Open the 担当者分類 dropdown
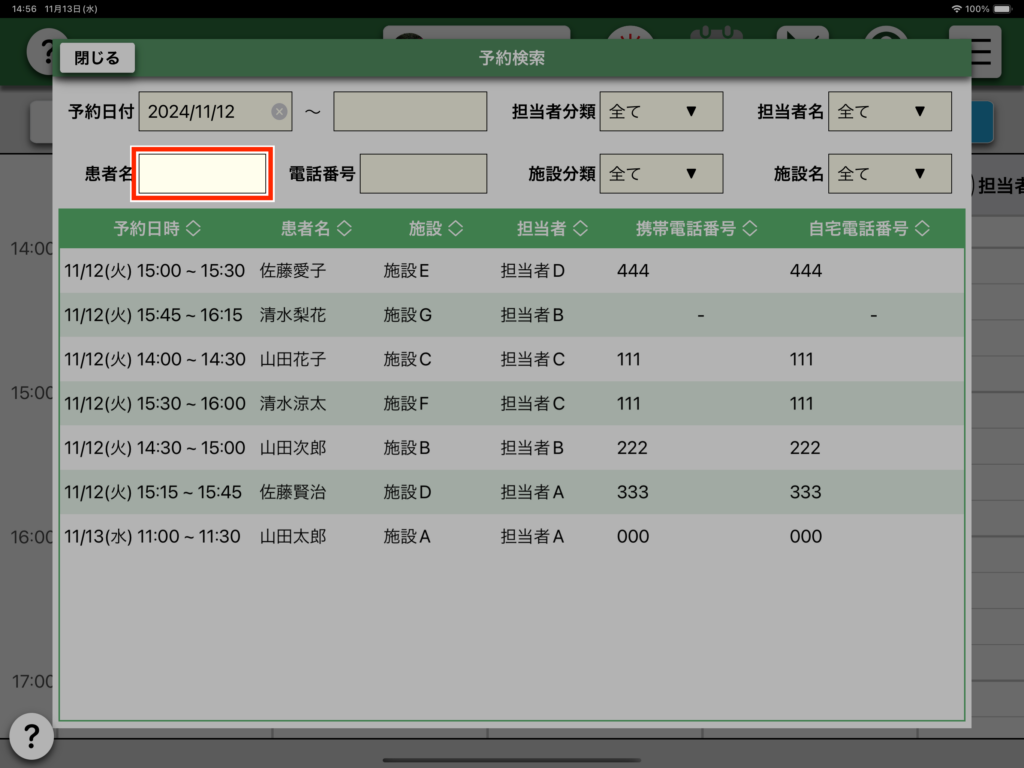Screen dimensions: 1024x768 point(661,112)
